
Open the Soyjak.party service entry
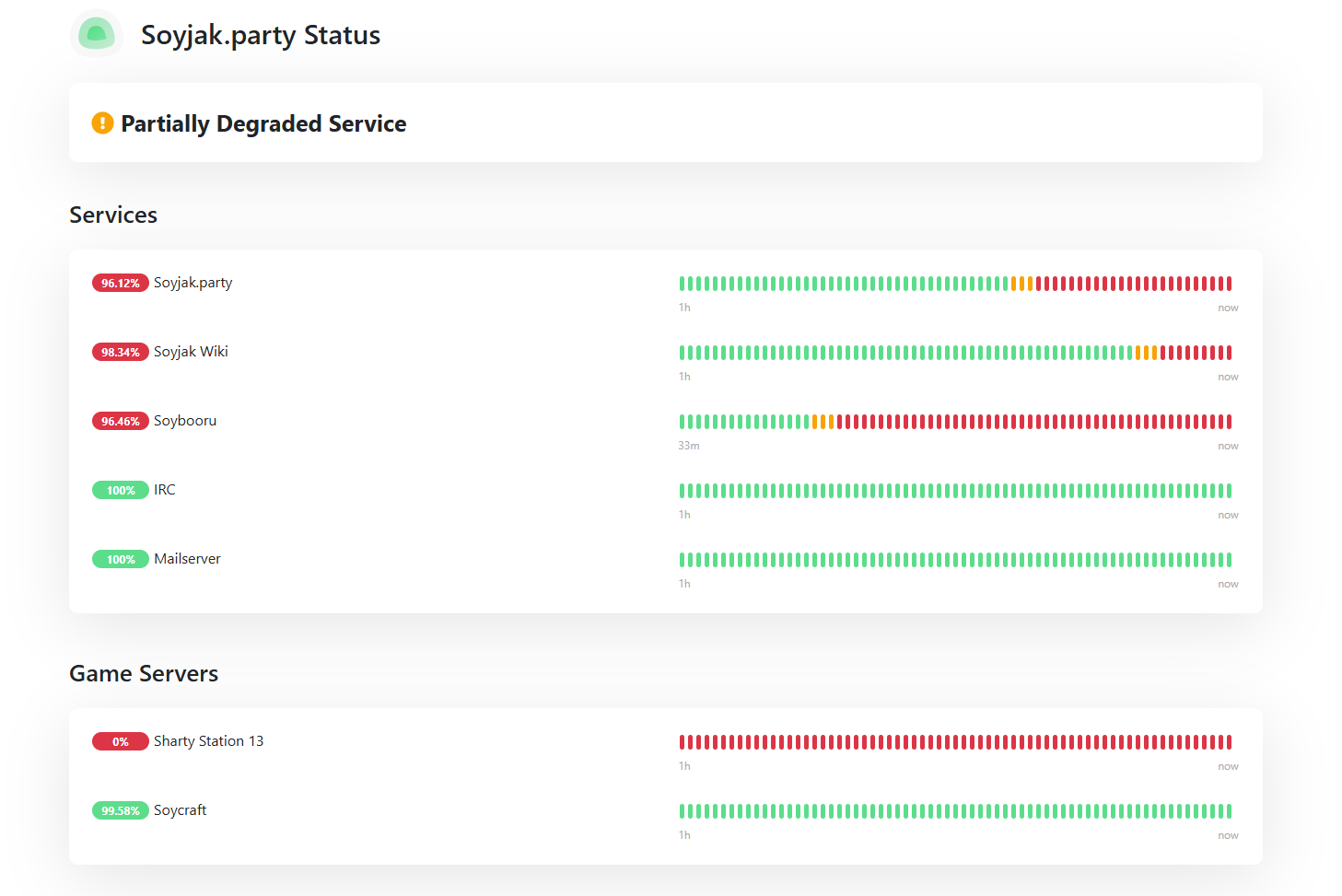193,283
